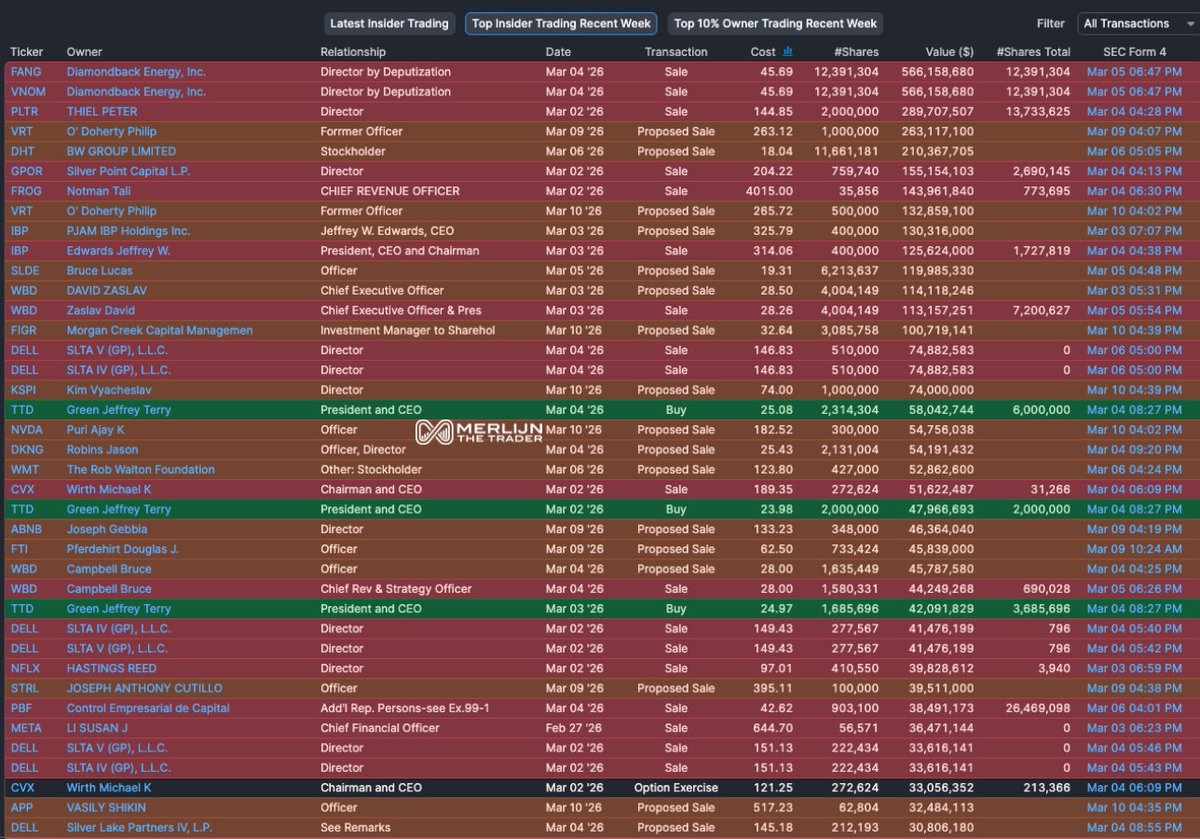This screenshot has width=1200, height=839.
Task: Open the FIGR ticker link
Action: (x=24, y=331)
